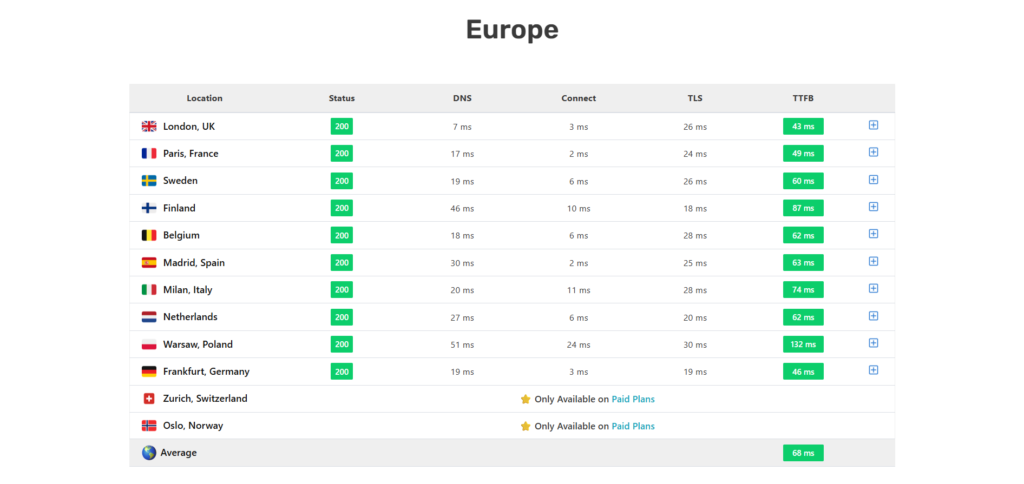Screen dimensions: 1024x484
Task: Select the Milan, Italy location name
Action: coord(187,290)
